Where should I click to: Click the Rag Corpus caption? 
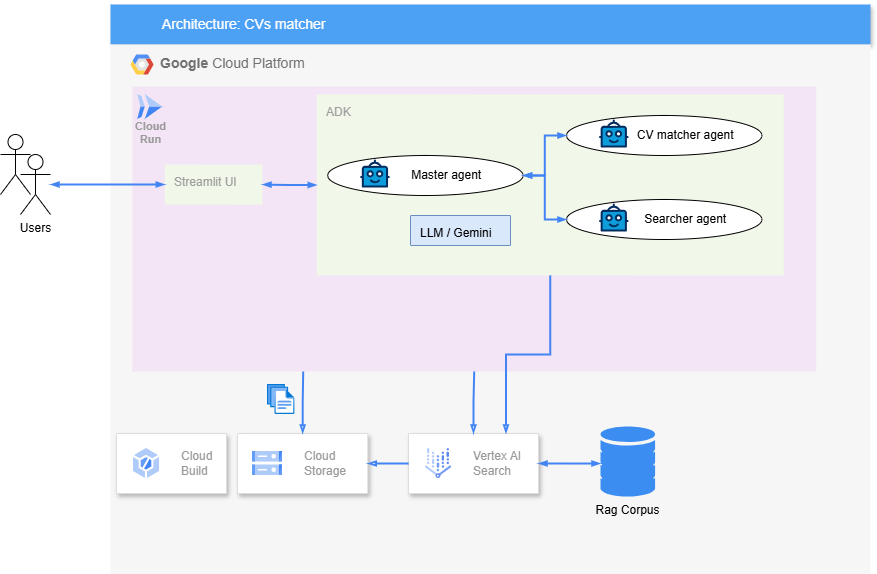click(x=627, y=510)
